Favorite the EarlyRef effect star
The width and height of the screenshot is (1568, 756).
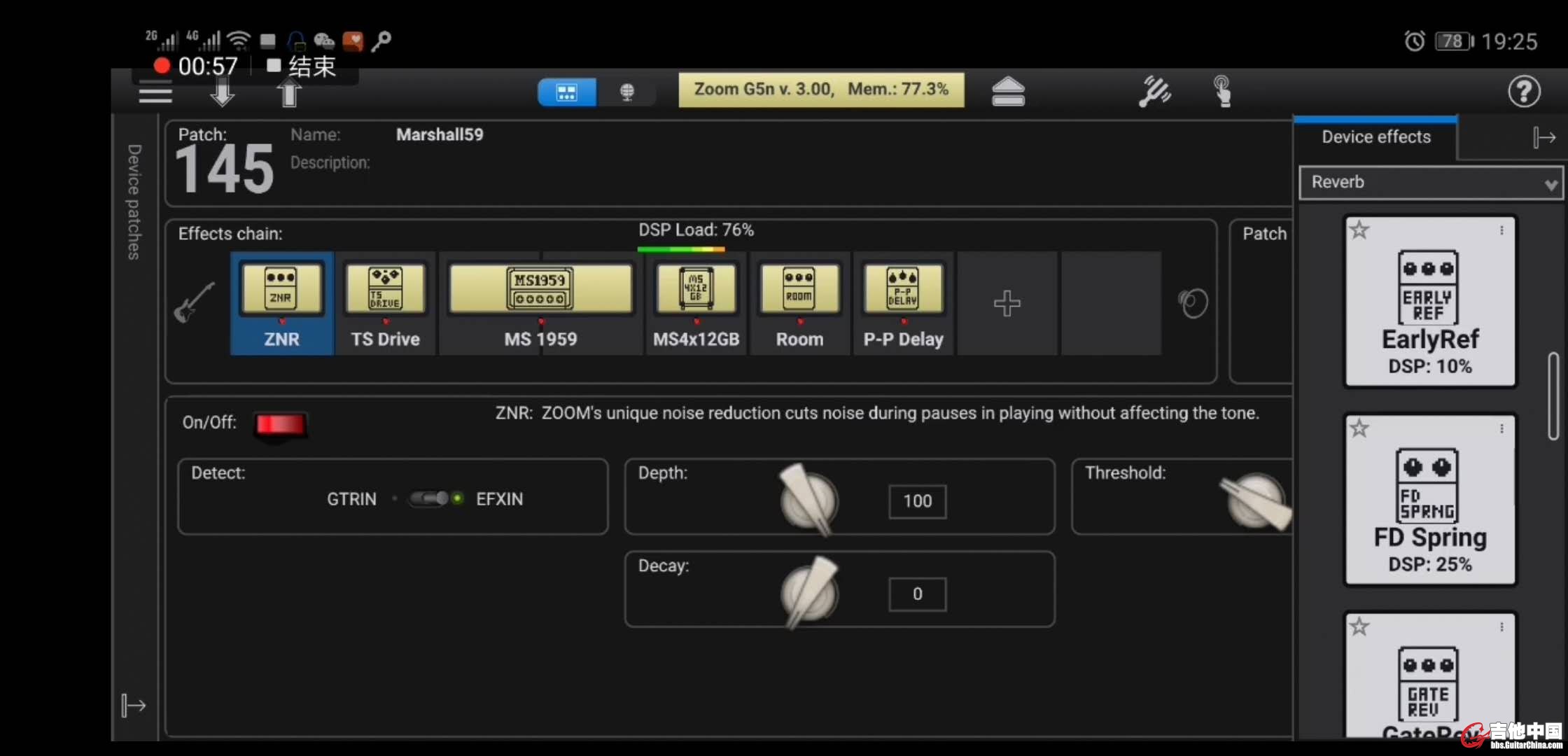[1359, 230]
